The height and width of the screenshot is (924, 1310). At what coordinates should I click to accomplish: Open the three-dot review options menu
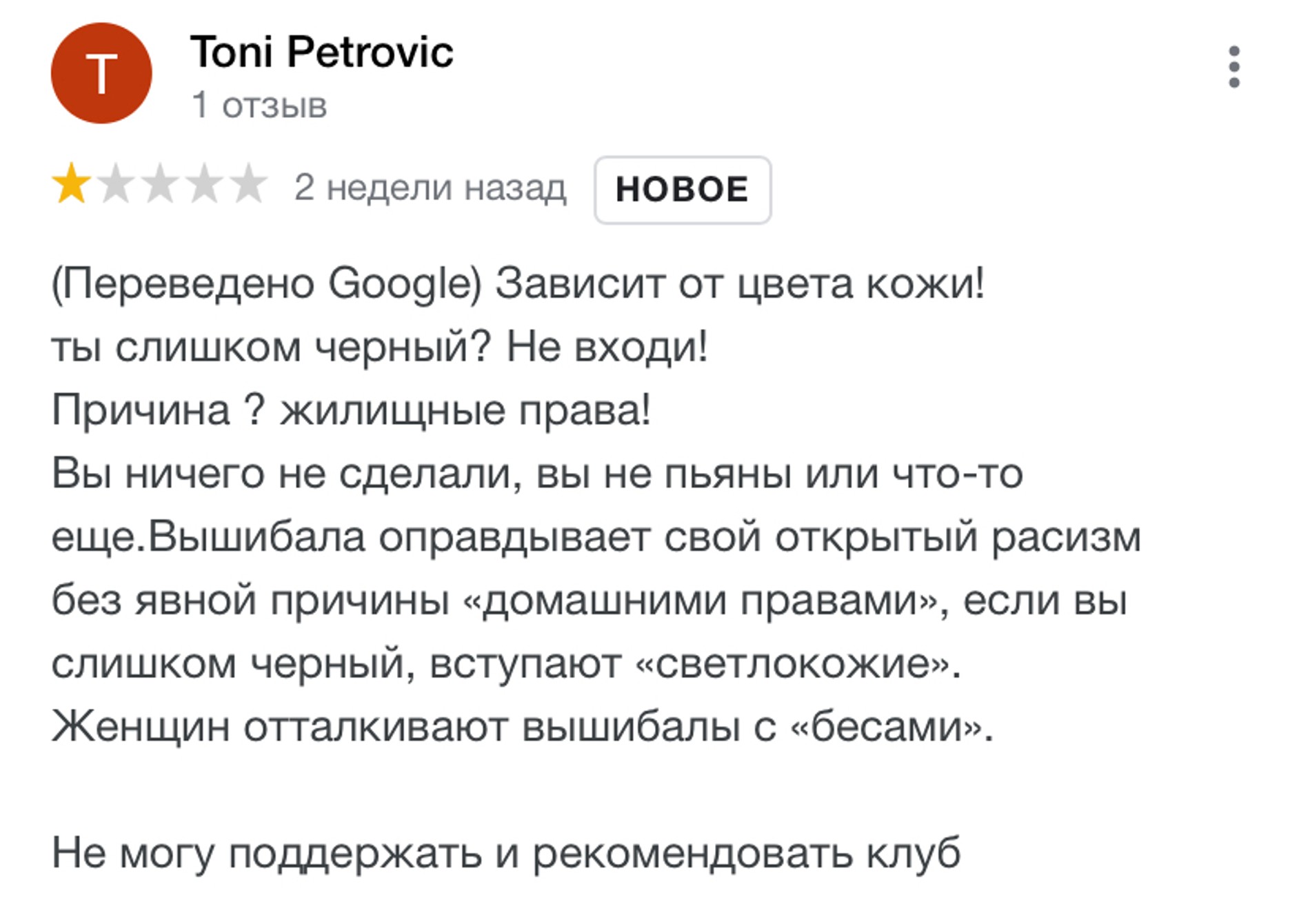[x=1233, y=68]
